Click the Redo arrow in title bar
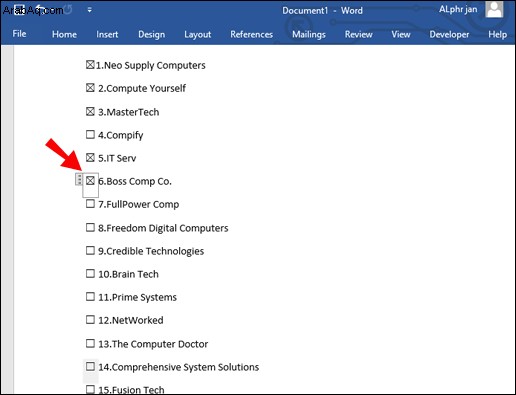The image size is (516, 395). click(68, 10)
